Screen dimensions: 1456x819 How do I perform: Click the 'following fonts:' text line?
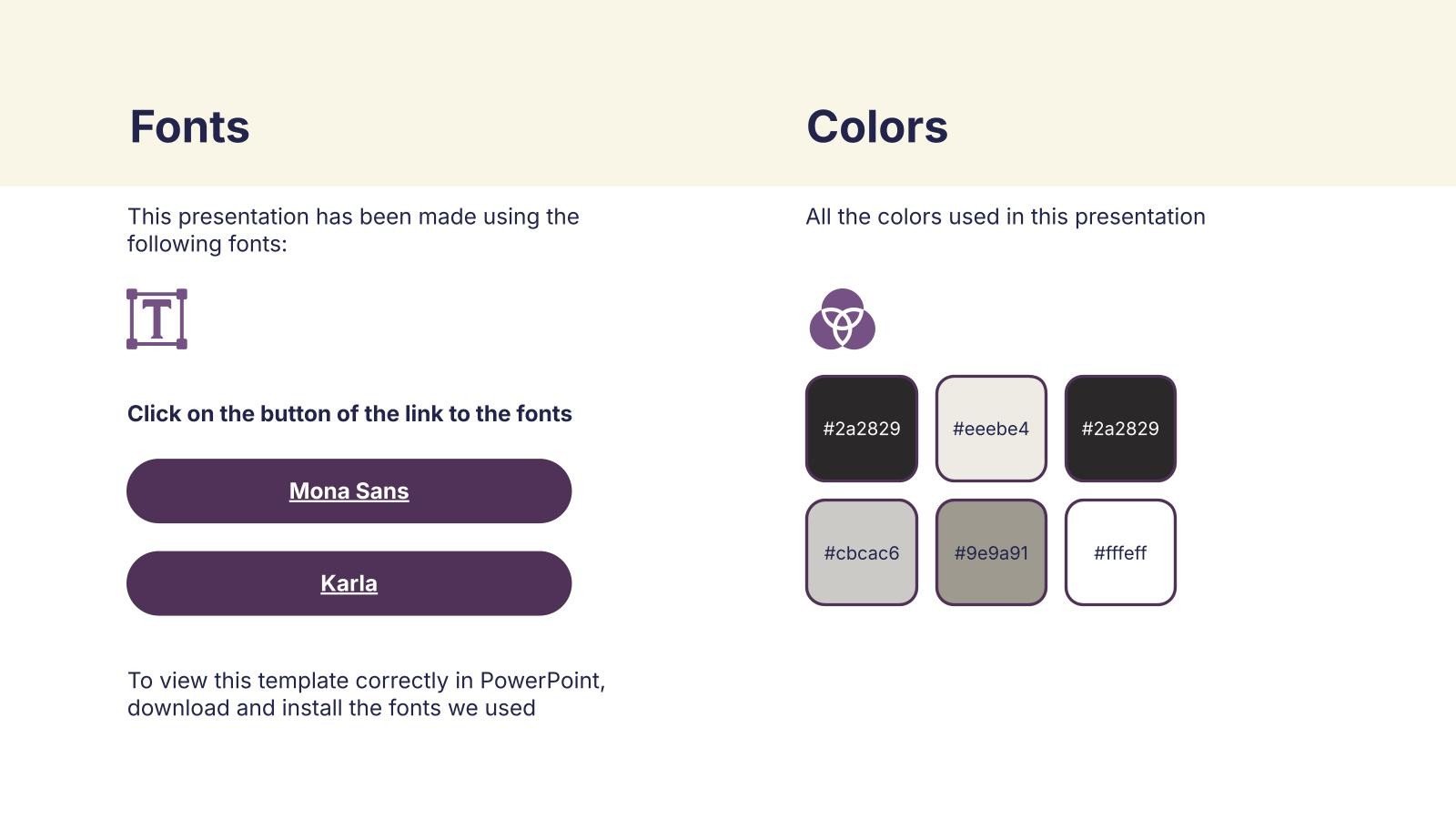(x=207, y=244)
